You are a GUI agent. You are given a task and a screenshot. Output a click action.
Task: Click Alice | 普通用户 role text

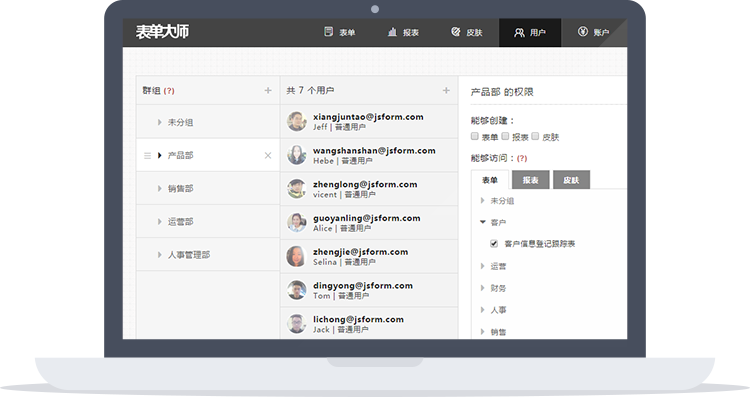coord(342,229)
